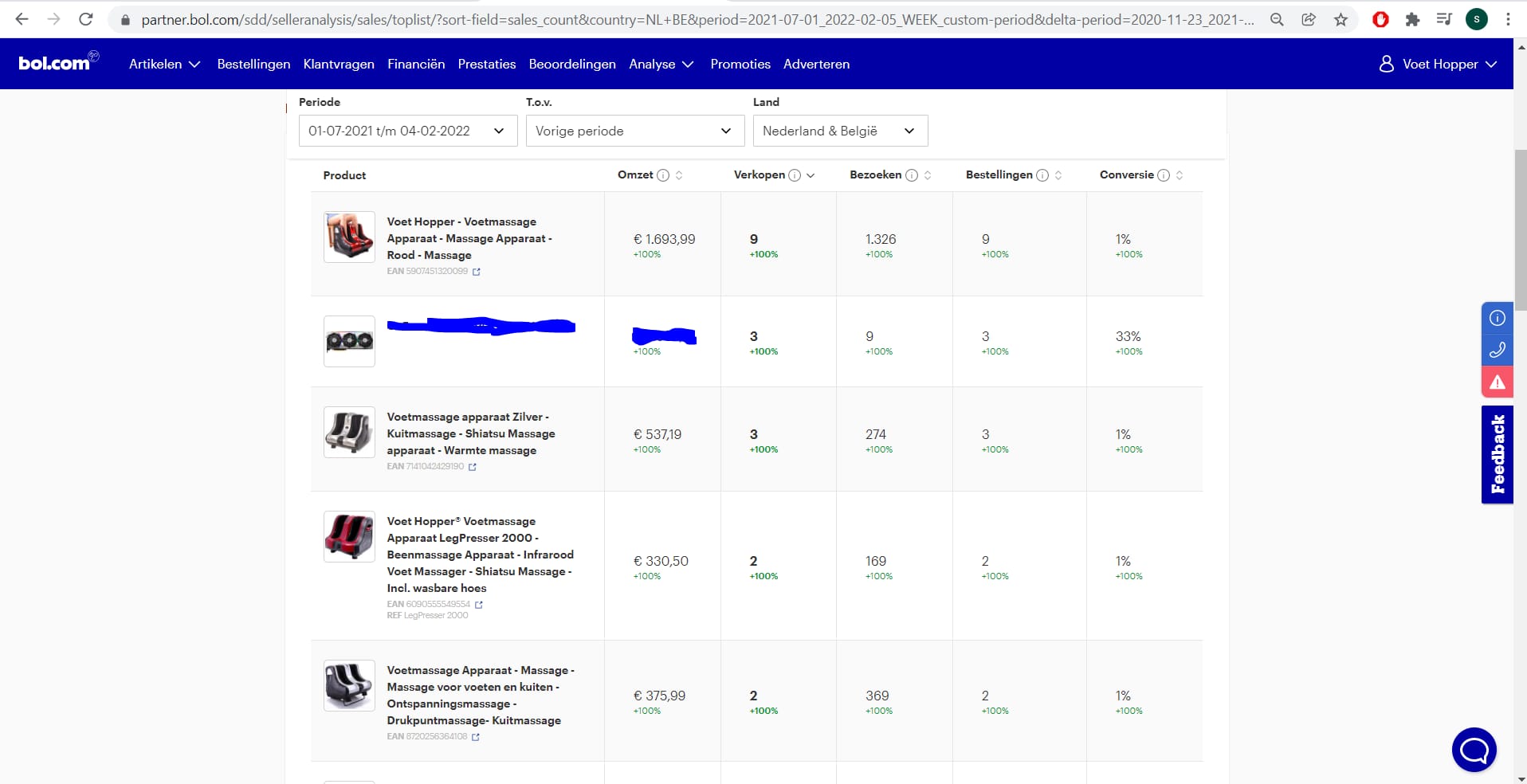
Task: Open EAN 5907451320099 external link icon
Action: click(477, 272)
